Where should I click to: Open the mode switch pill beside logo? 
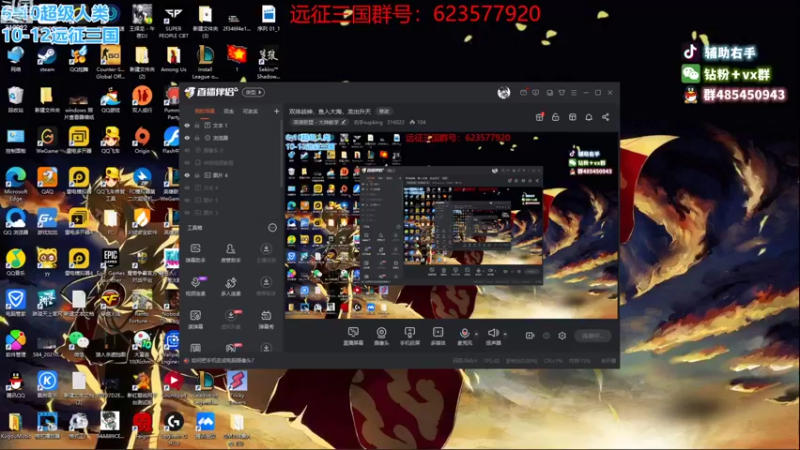coord(254,92)
